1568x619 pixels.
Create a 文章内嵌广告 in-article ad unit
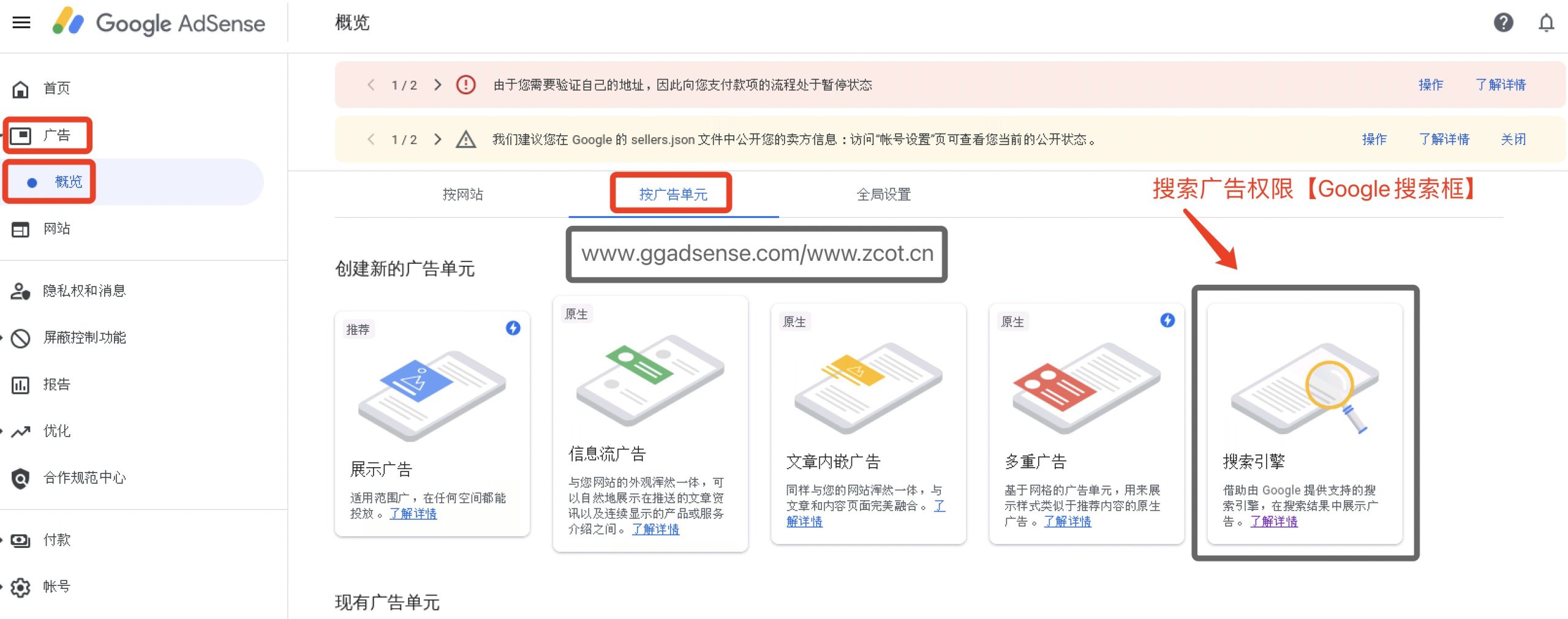[869, 424]
